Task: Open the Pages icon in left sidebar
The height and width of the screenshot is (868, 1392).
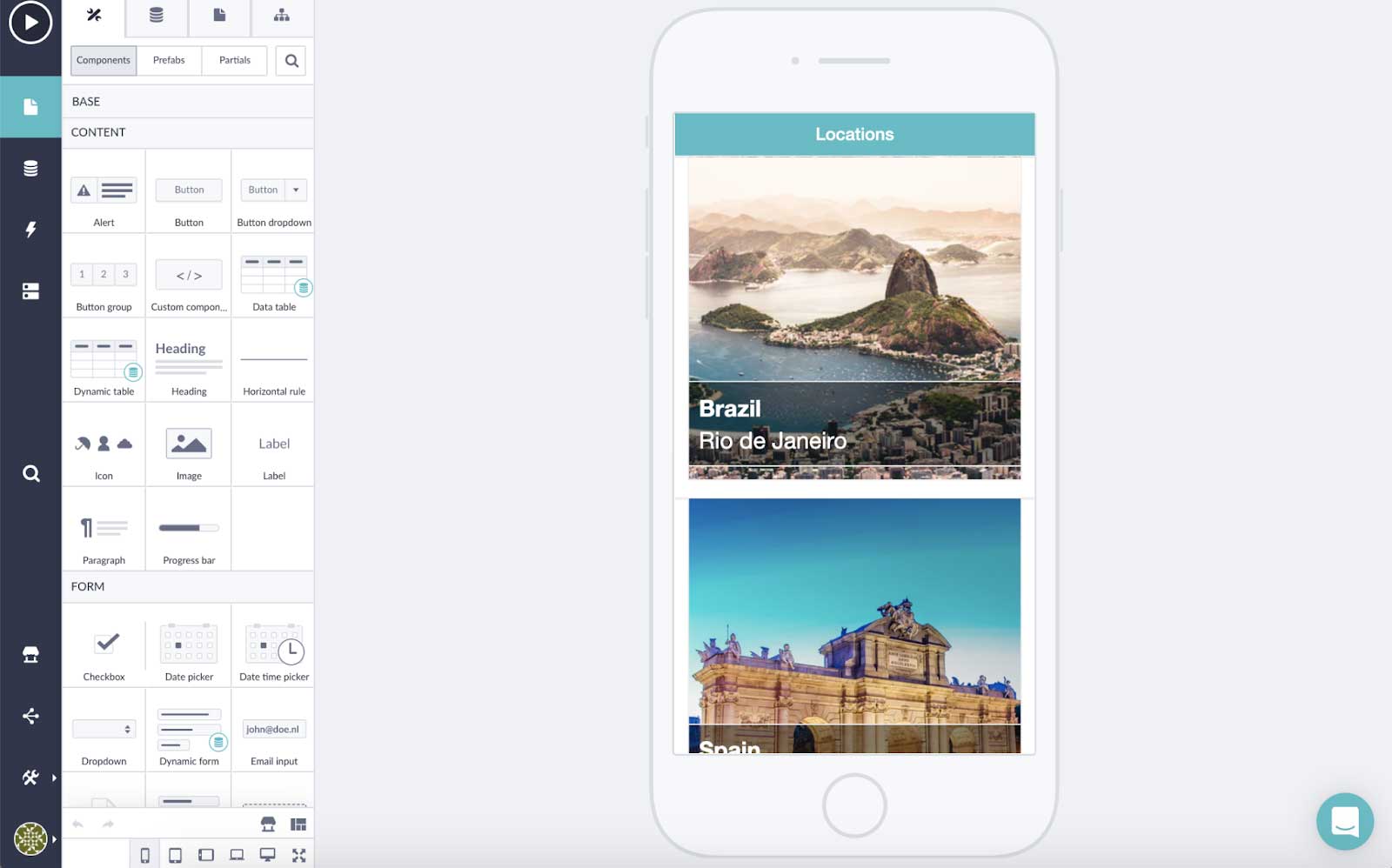Action: point(30,107)
